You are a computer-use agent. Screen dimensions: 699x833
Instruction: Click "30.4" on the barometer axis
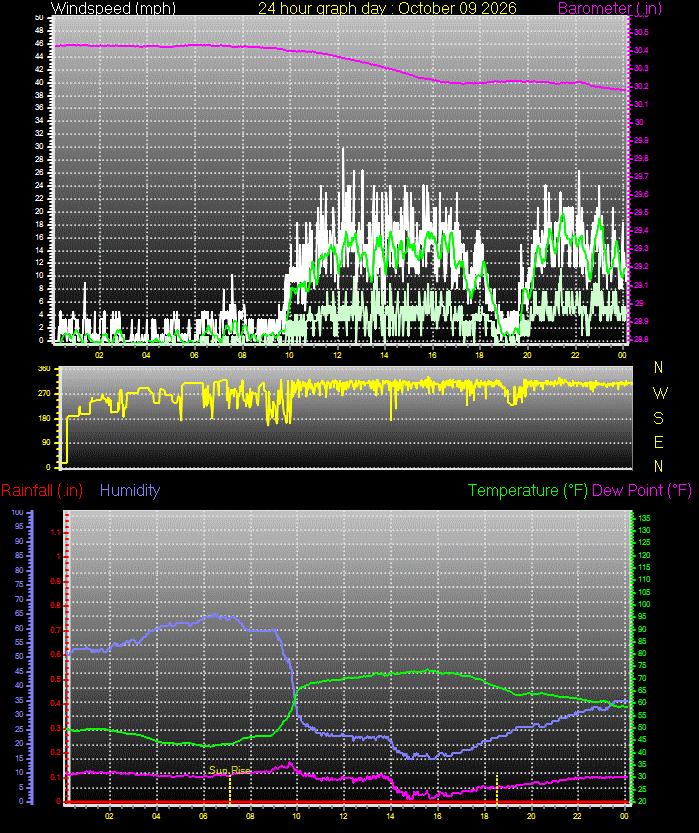(641, 50)
